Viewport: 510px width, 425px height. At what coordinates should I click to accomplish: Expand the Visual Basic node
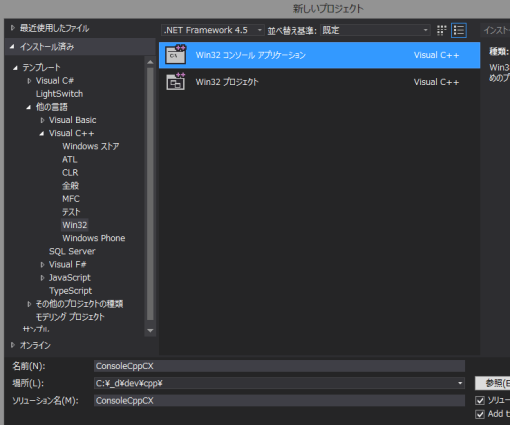(x=42, y=120)
